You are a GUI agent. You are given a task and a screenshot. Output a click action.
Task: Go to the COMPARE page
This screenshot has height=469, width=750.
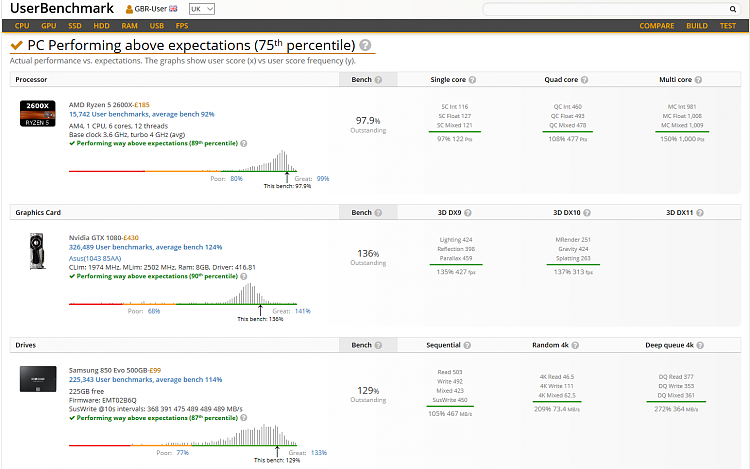655,25
